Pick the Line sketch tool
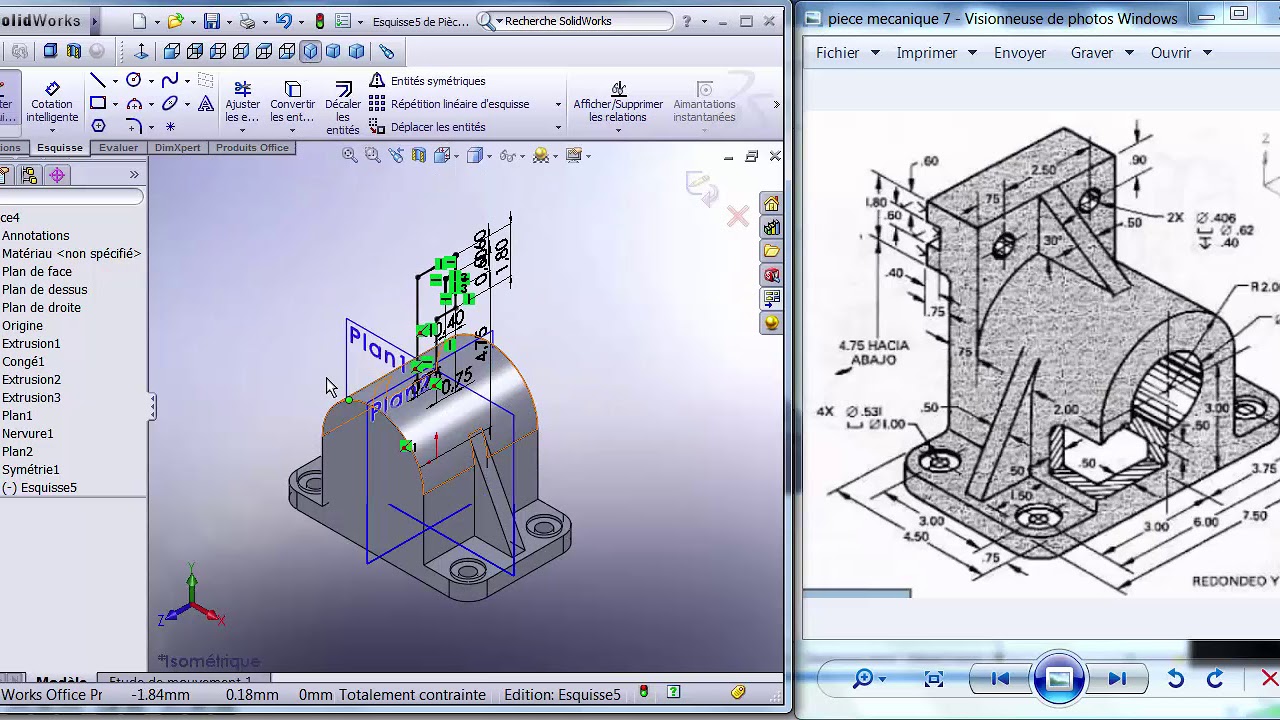This screenshot has width=1280, height=720. click(98, 80)
